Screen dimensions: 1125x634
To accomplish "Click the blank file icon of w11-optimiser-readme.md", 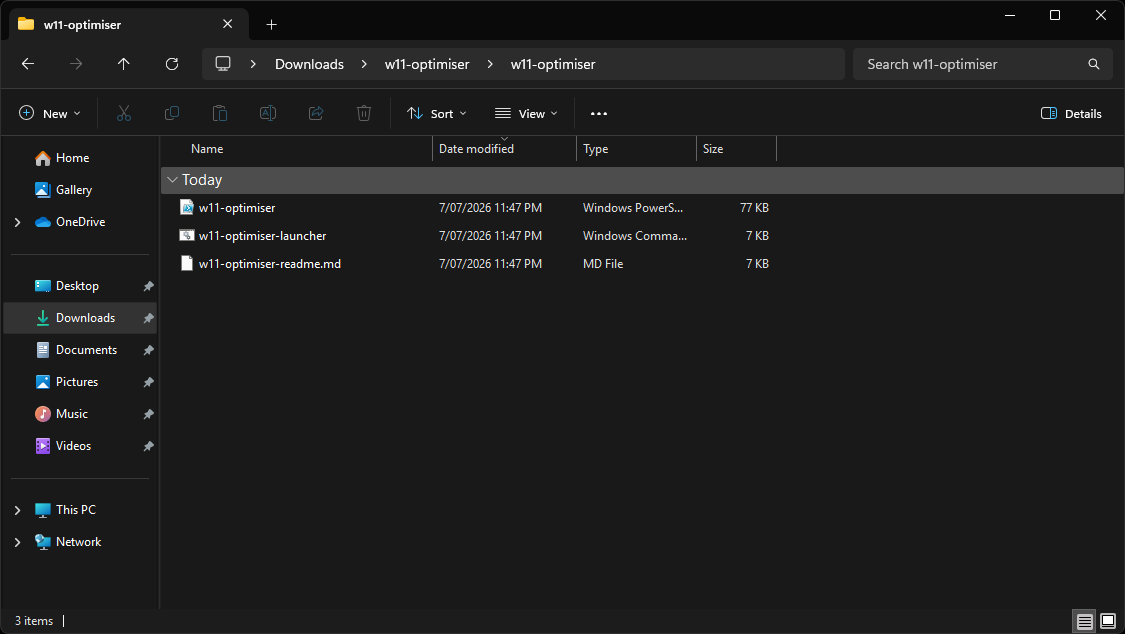I will 187,263.
